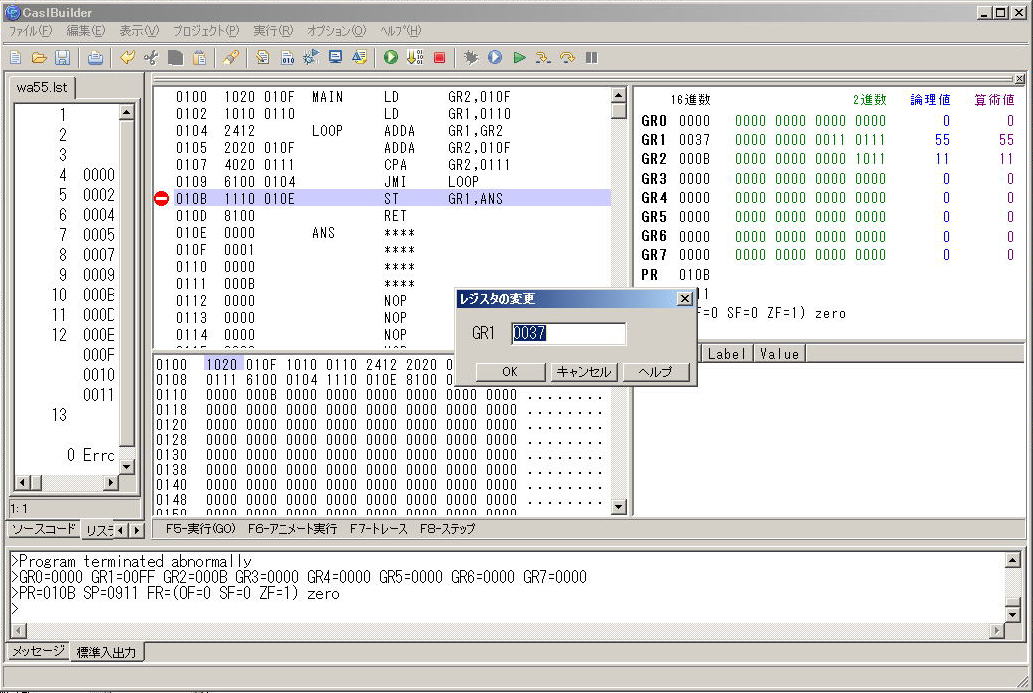Toggle the breakpoint marker at address 010B
This screenshot has width=1033, height=693.
coord(162,199)
